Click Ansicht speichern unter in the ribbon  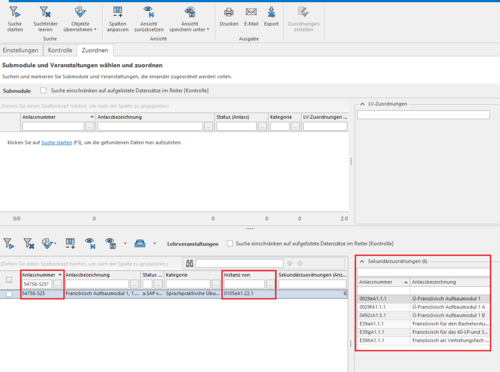point(189,19)
